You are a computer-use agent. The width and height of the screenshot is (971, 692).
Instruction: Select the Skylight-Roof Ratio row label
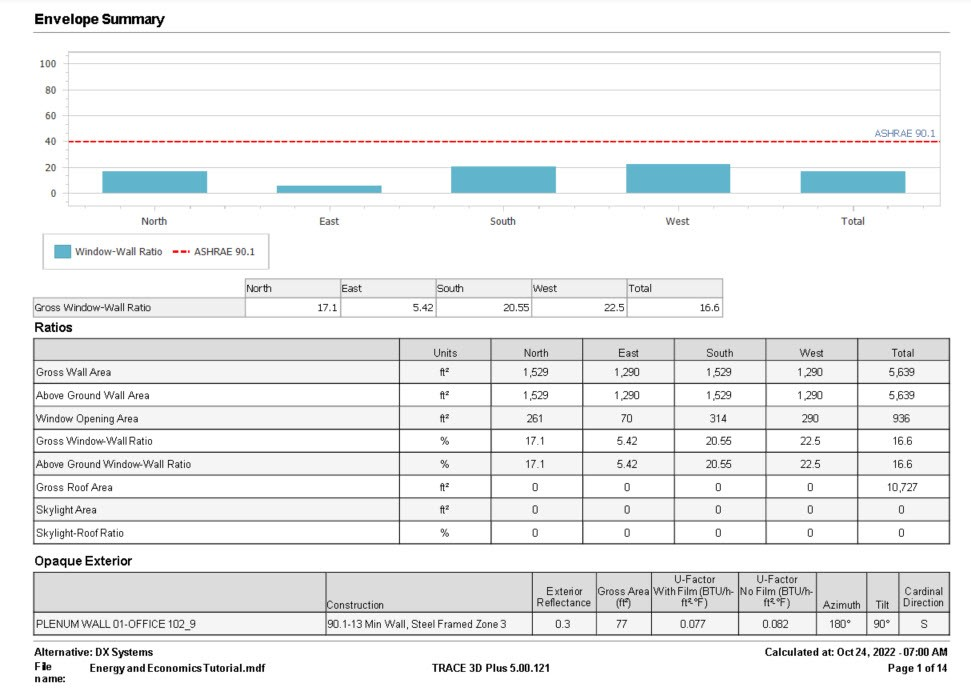(82, 533)
